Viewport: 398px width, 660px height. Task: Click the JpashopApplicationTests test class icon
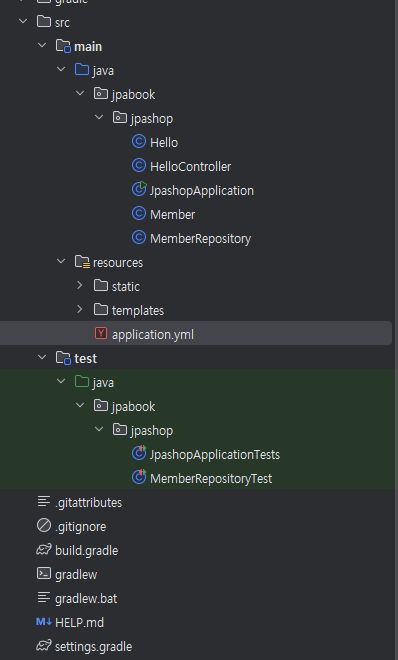(139, 453)
